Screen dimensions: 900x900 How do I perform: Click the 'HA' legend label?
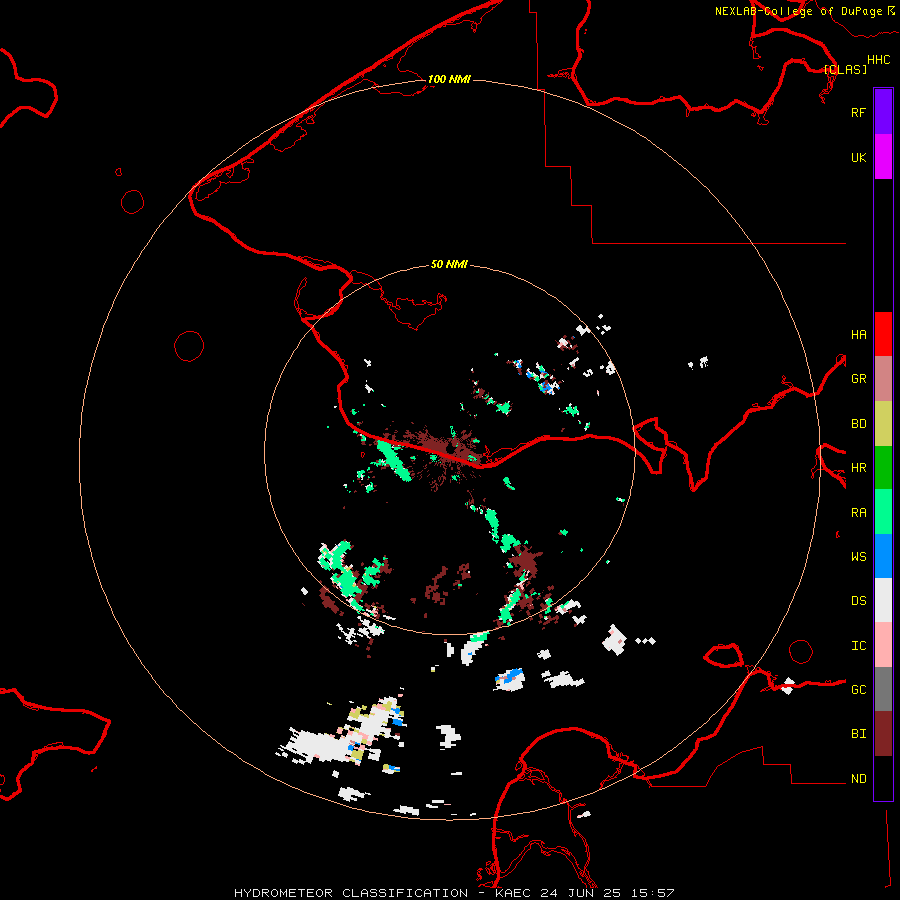858,335
